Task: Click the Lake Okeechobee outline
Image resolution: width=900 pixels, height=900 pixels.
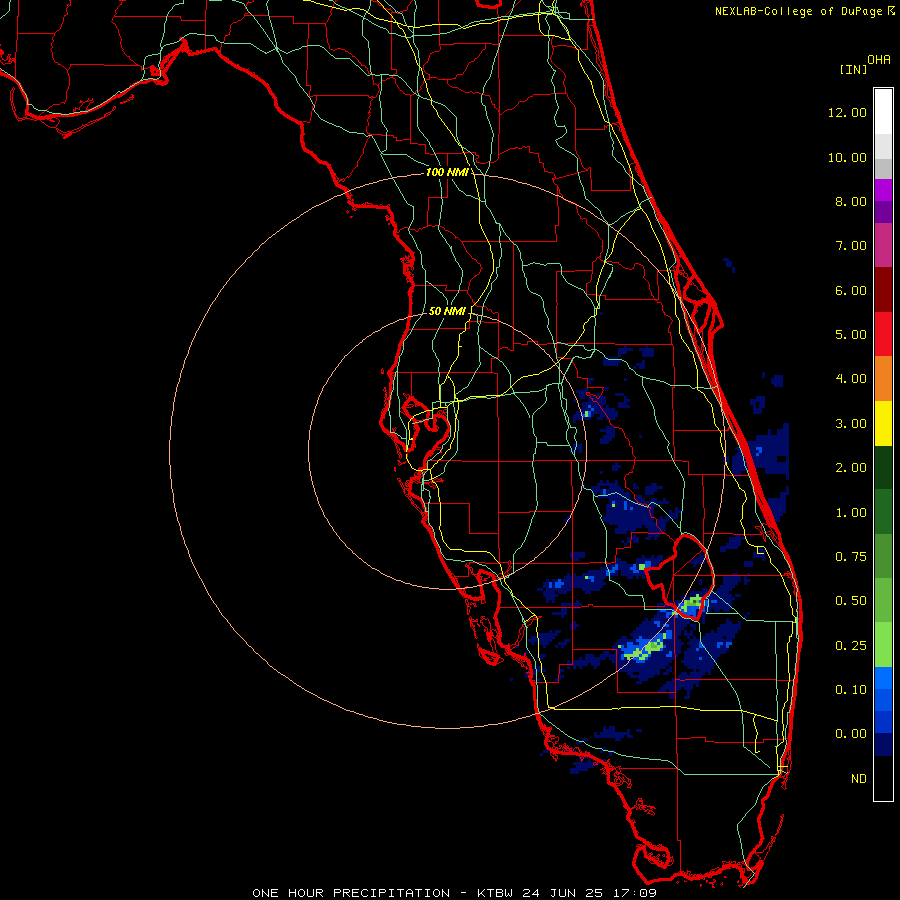Action: (680, 575)
